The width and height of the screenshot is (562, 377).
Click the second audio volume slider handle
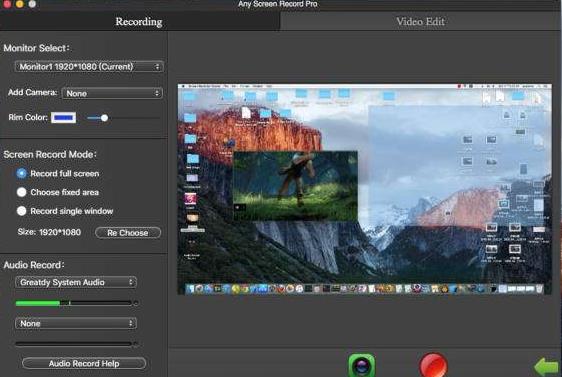(x=136, y=344)
